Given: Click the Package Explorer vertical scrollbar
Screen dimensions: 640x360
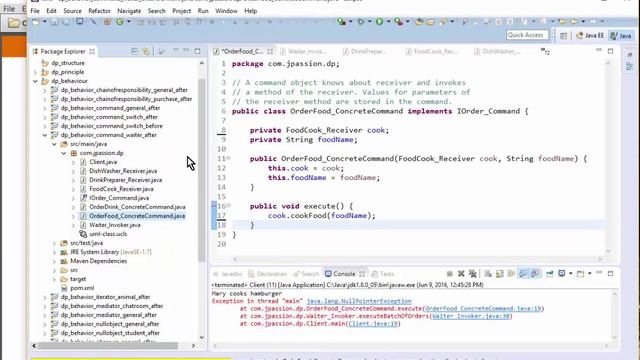Looking at the screenshot, I should [x=202, y=169].
